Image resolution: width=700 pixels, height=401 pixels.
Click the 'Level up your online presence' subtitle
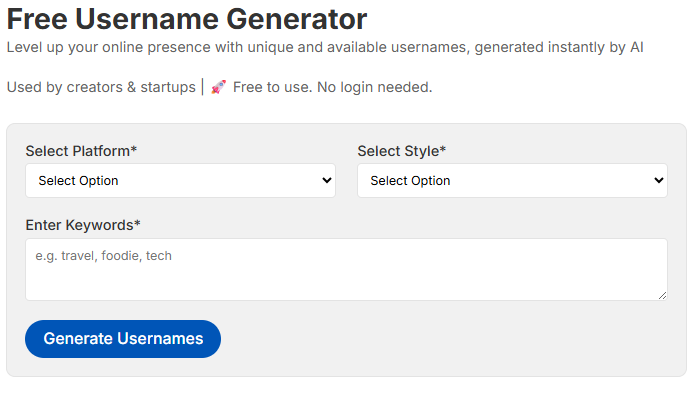325,47
